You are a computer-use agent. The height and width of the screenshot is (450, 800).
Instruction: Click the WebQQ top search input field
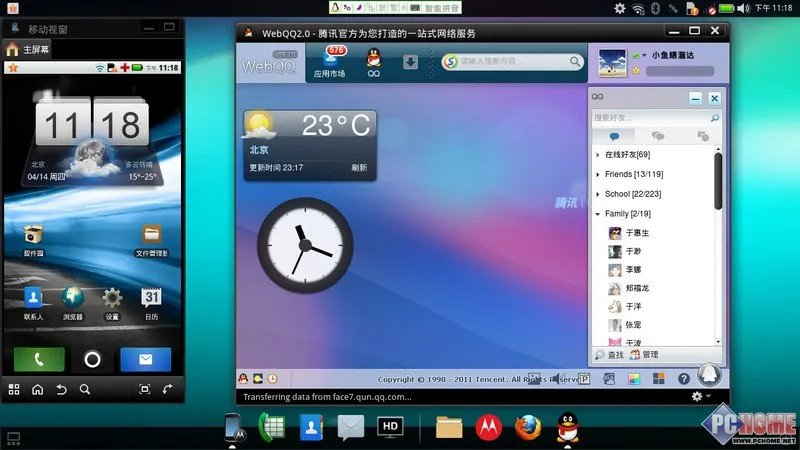[514, 61]
